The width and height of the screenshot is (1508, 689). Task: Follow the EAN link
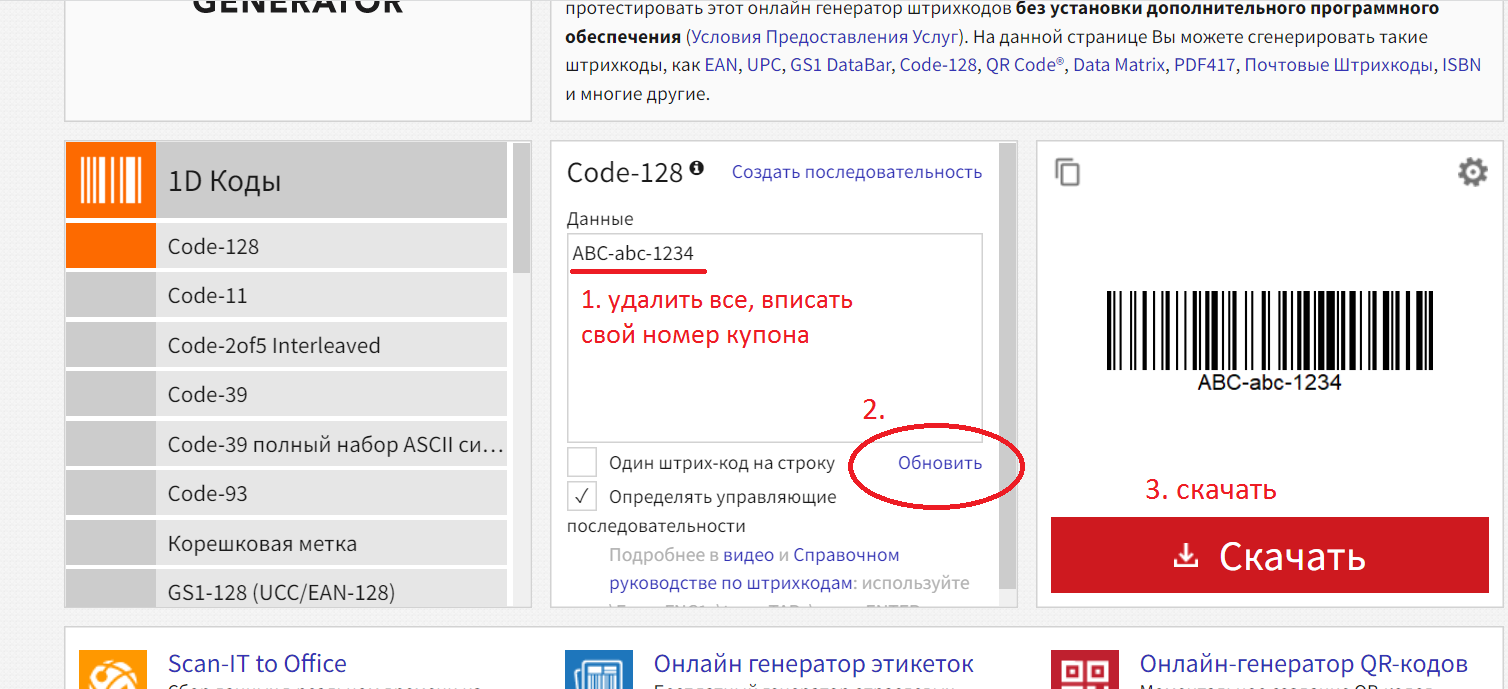[x=721, y=65]
